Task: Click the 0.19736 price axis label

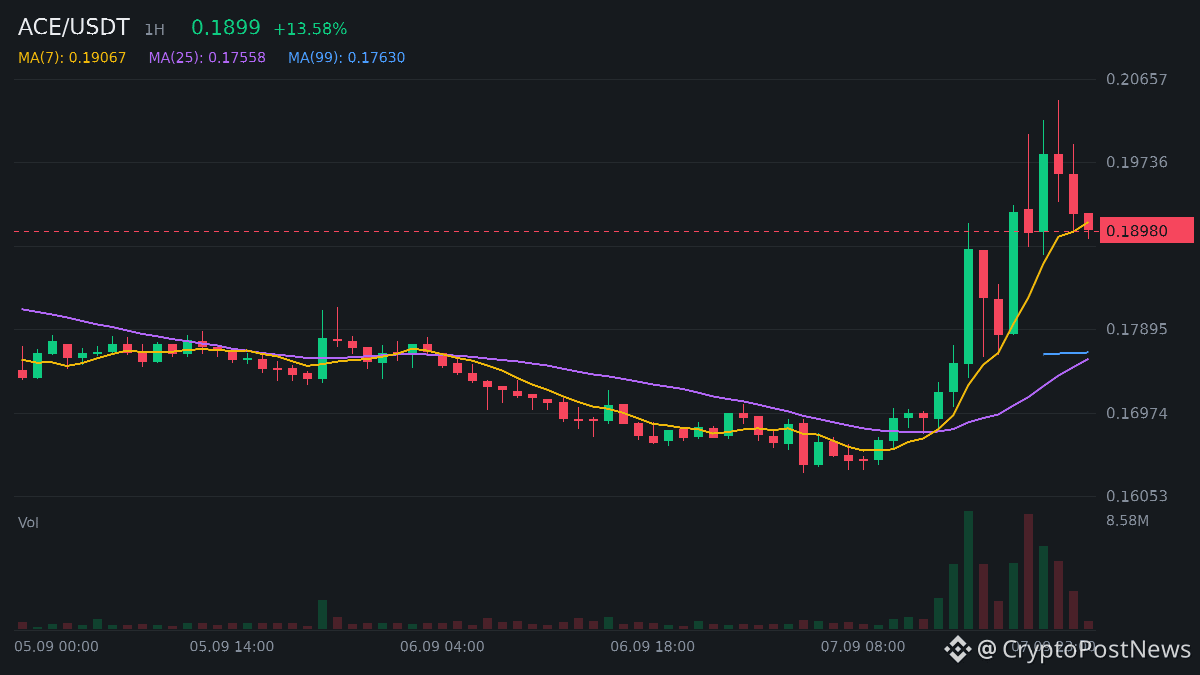Action: click(1136, 162)
